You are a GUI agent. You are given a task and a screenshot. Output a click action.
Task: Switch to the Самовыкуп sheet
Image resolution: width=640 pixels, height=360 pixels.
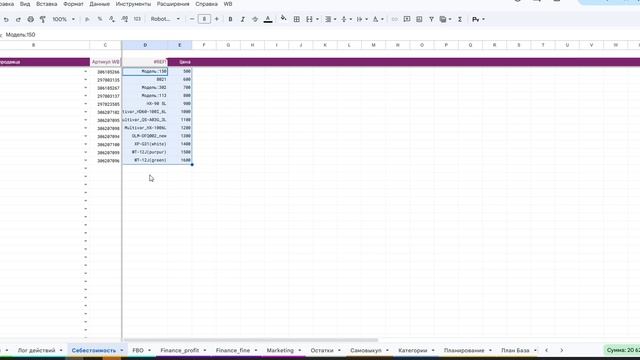click(x=366, y=350)
